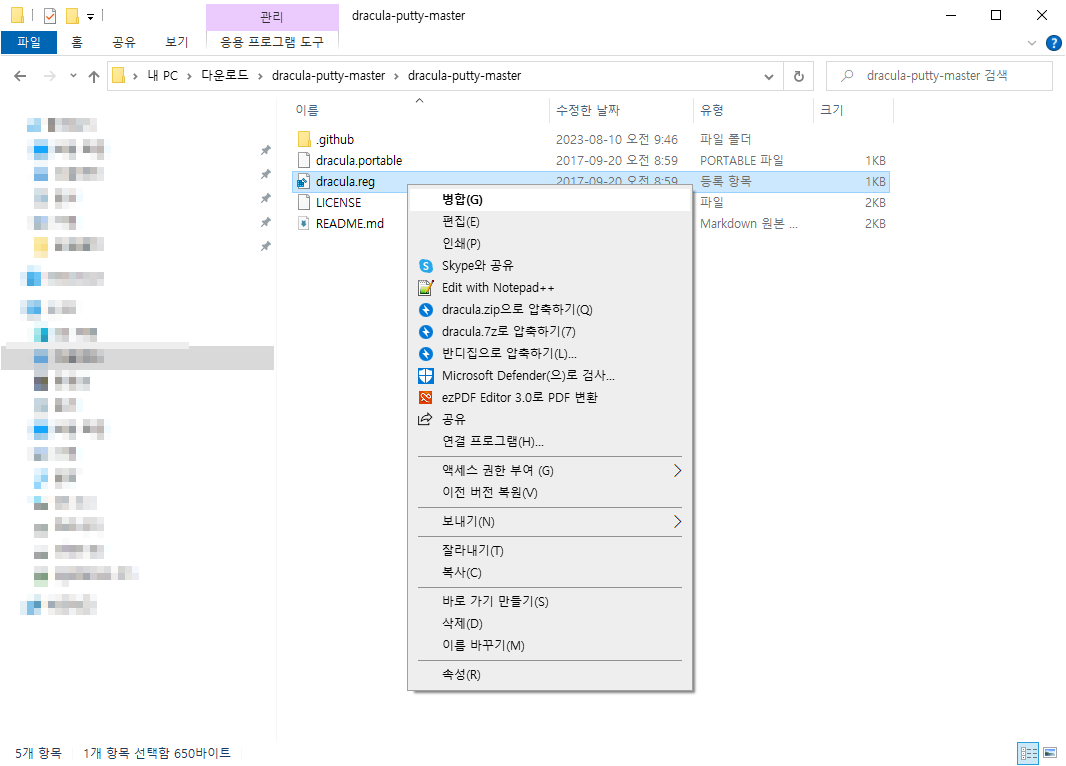Click first dracula-putty-master breadcrumb
This screenshot has width=1066, height=766.
point(328,76)
